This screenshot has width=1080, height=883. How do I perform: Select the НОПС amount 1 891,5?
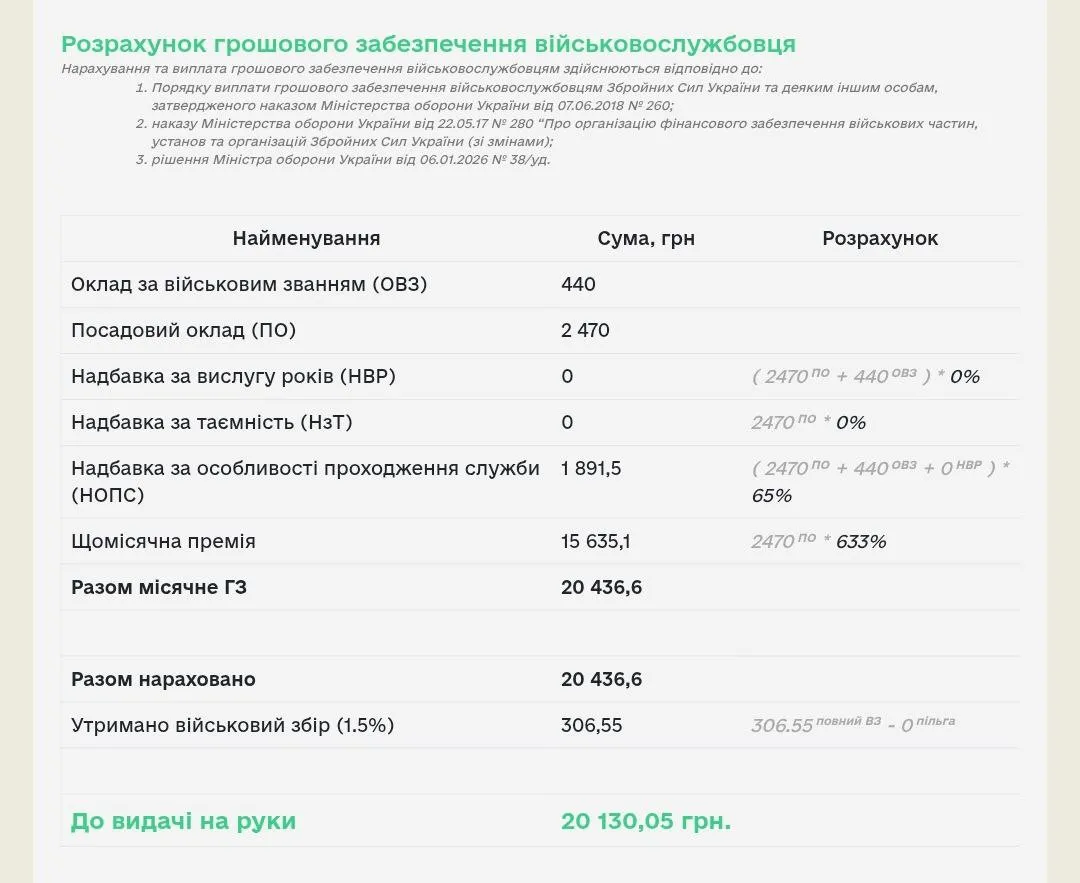click(x=594, y=467)
